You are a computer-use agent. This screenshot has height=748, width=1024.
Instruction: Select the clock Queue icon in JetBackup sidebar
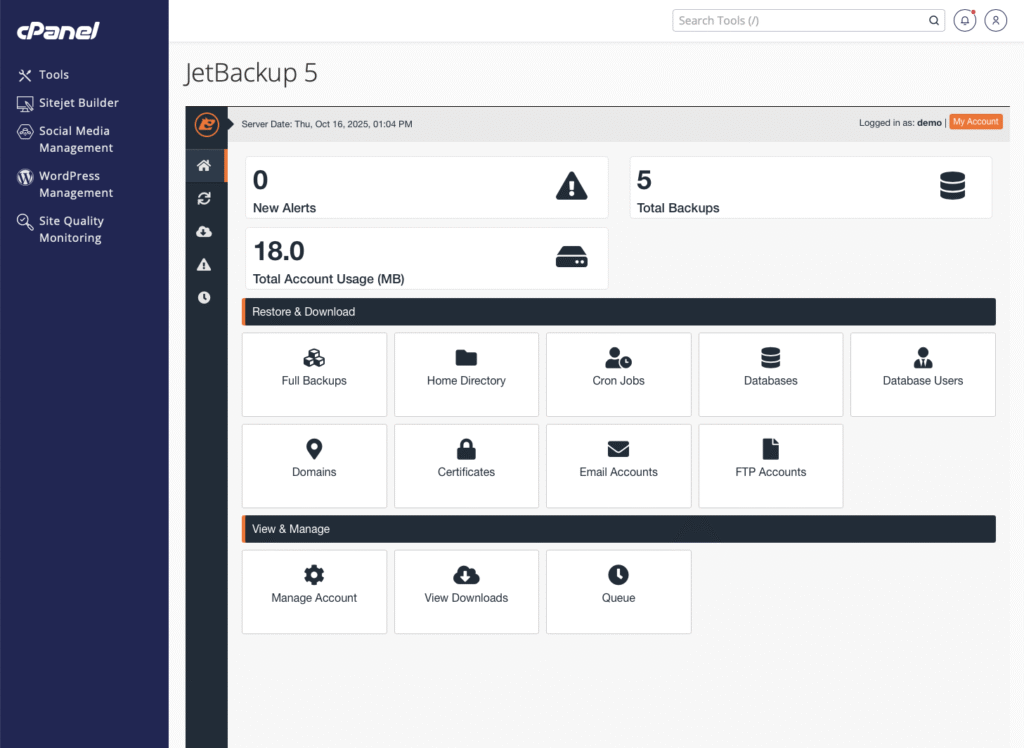click(x=205, y=297)
